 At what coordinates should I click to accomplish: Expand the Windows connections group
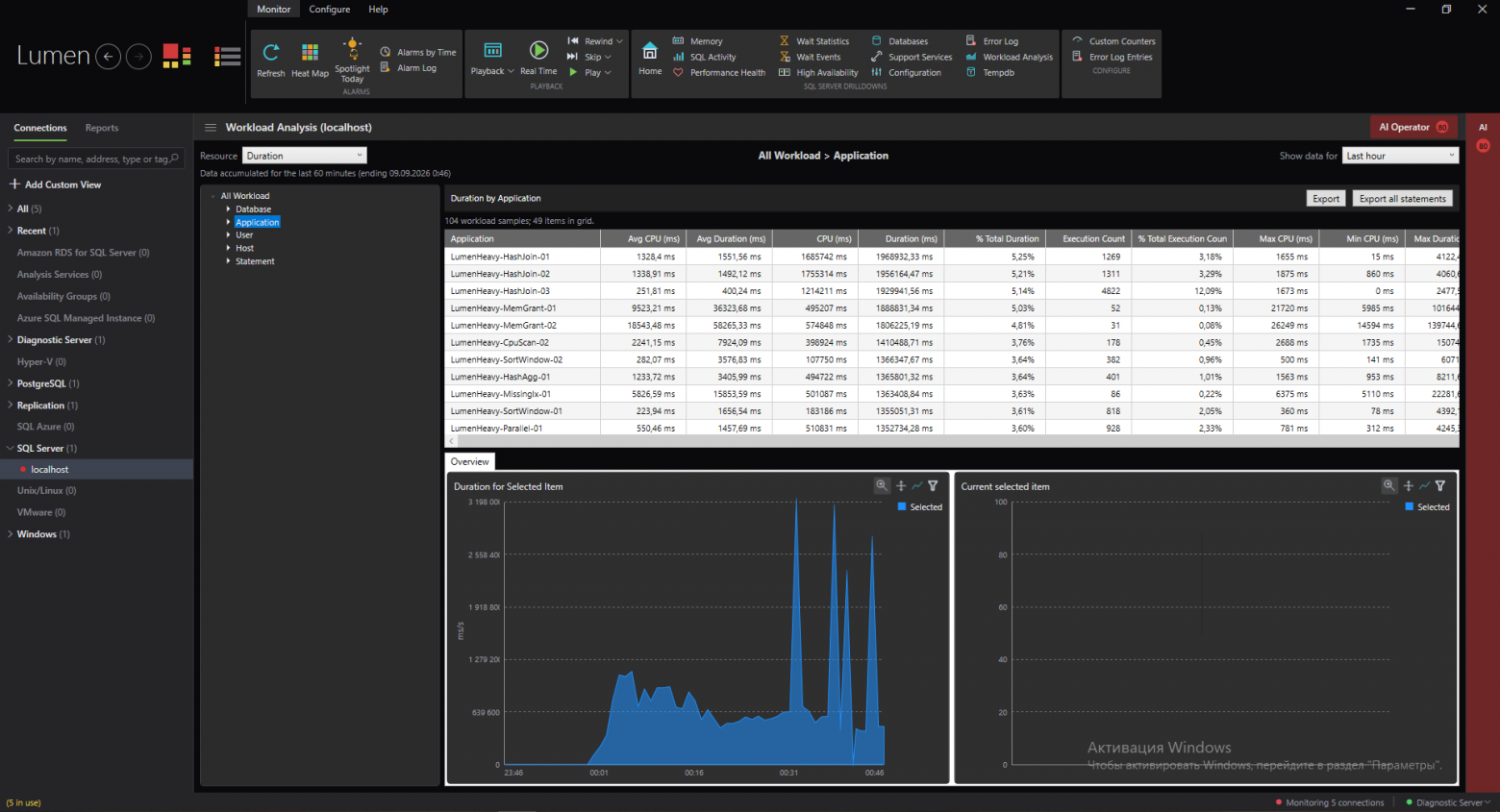point(10,534)
